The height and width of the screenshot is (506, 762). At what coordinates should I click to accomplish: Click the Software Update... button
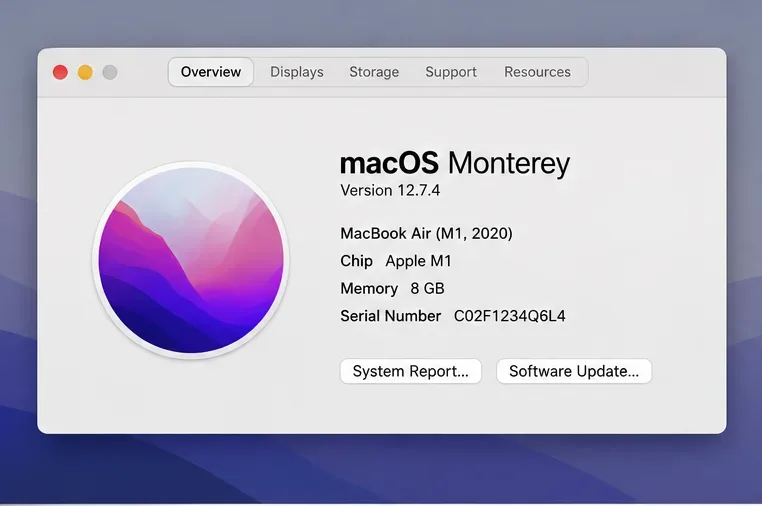point(573,371)
